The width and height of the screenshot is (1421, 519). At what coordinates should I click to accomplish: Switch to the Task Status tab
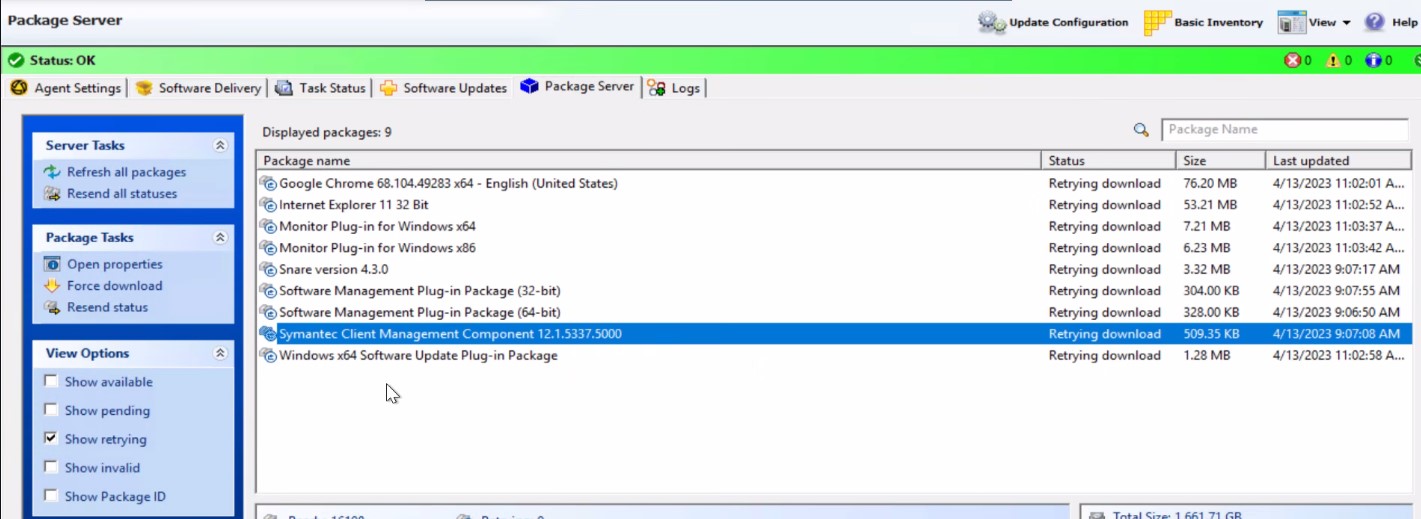click(321, 88)
